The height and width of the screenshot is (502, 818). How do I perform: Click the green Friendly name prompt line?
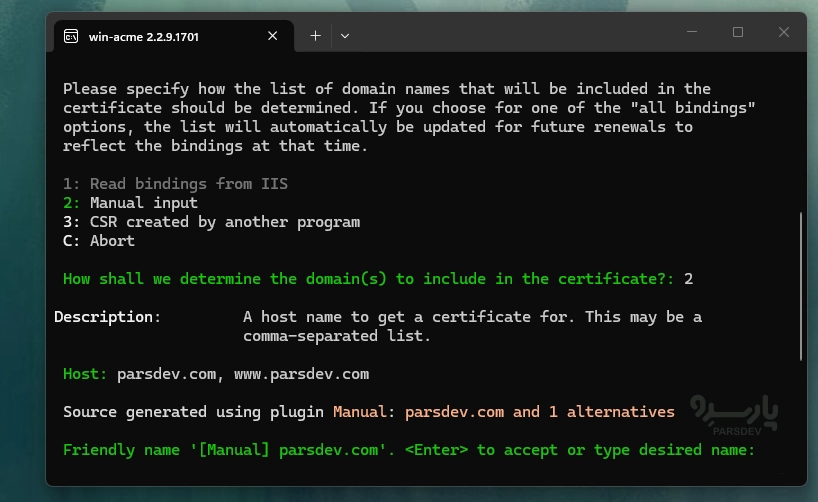(x=408, y=450)
